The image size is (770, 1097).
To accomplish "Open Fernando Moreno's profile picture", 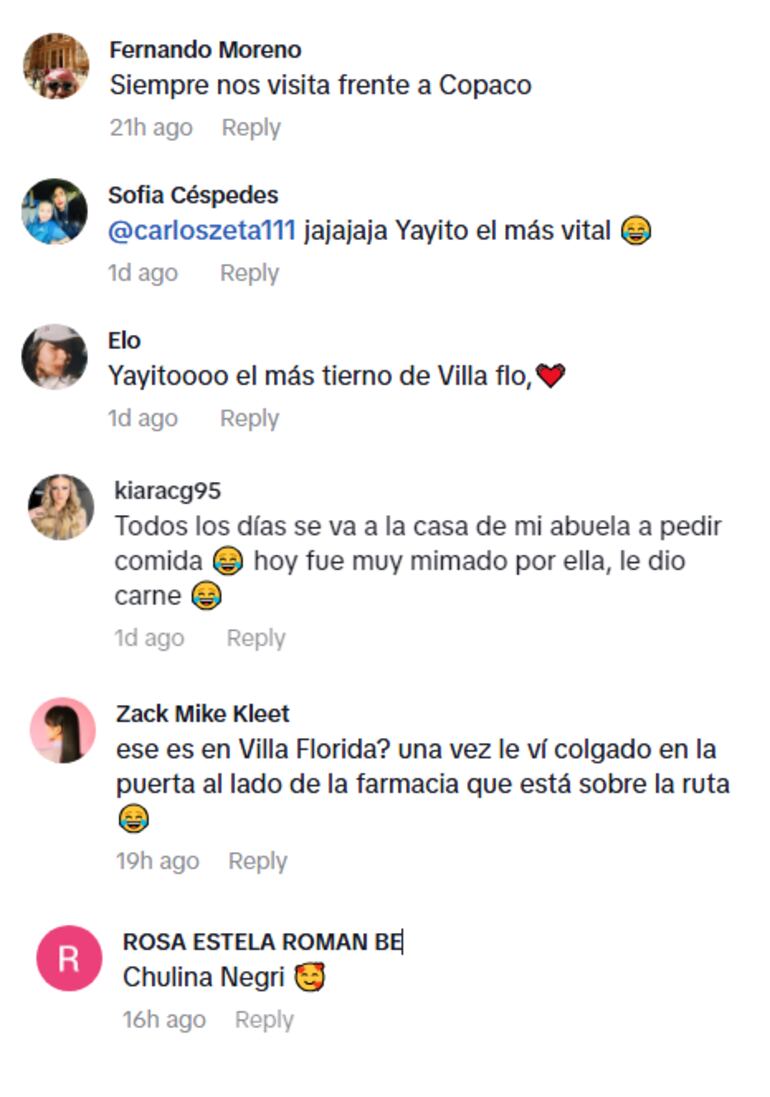I will (56, 66).
